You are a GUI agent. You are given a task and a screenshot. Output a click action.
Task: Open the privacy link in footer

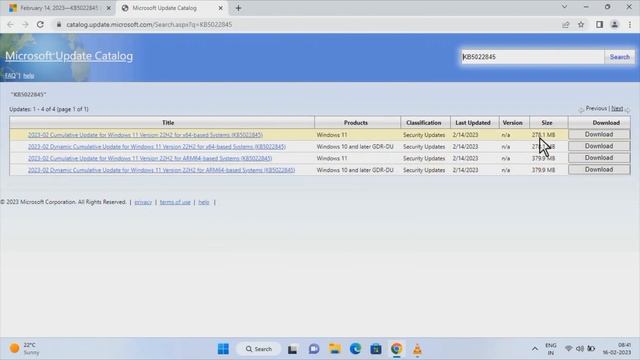(143, 202)
